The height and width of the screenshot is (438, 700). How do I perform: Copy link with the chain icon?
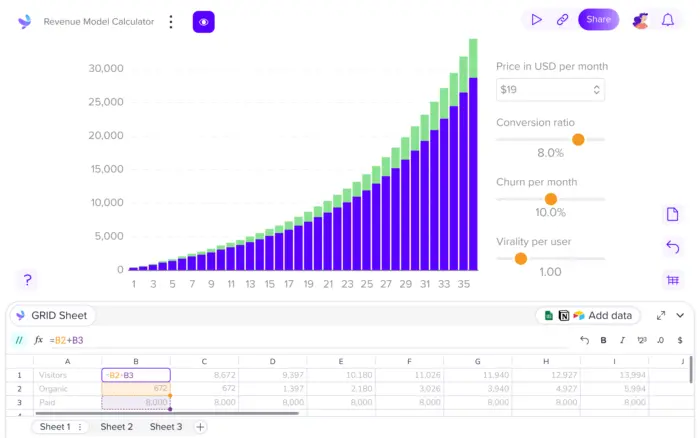pyautogui.click(x=562, y=20)
